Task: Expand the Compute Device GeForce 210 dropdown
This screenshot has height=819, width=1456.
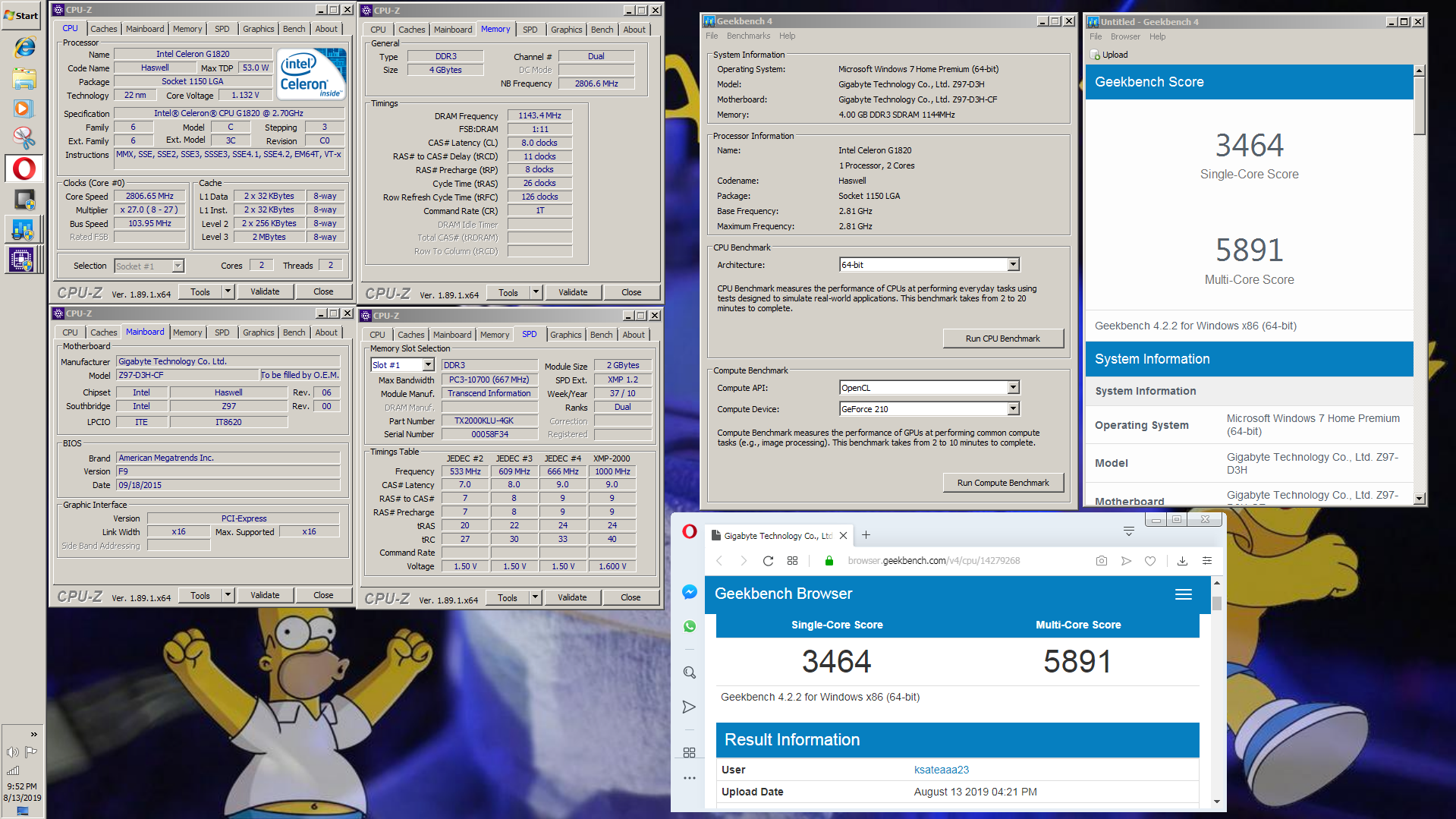Action: tap(1013, 409)
